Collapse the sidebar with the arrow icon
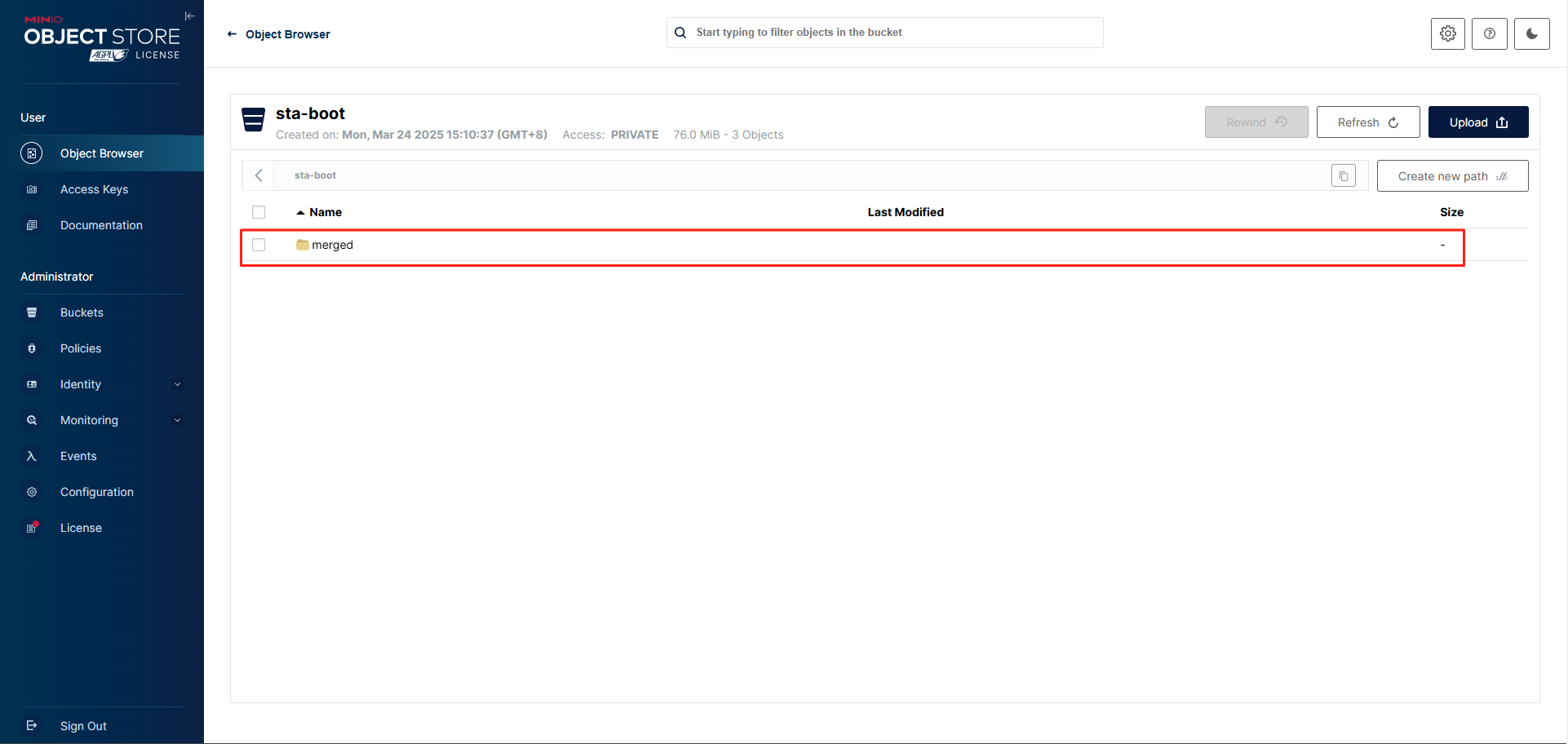This screenshot has height=744, width=1568. pos(189,16)
